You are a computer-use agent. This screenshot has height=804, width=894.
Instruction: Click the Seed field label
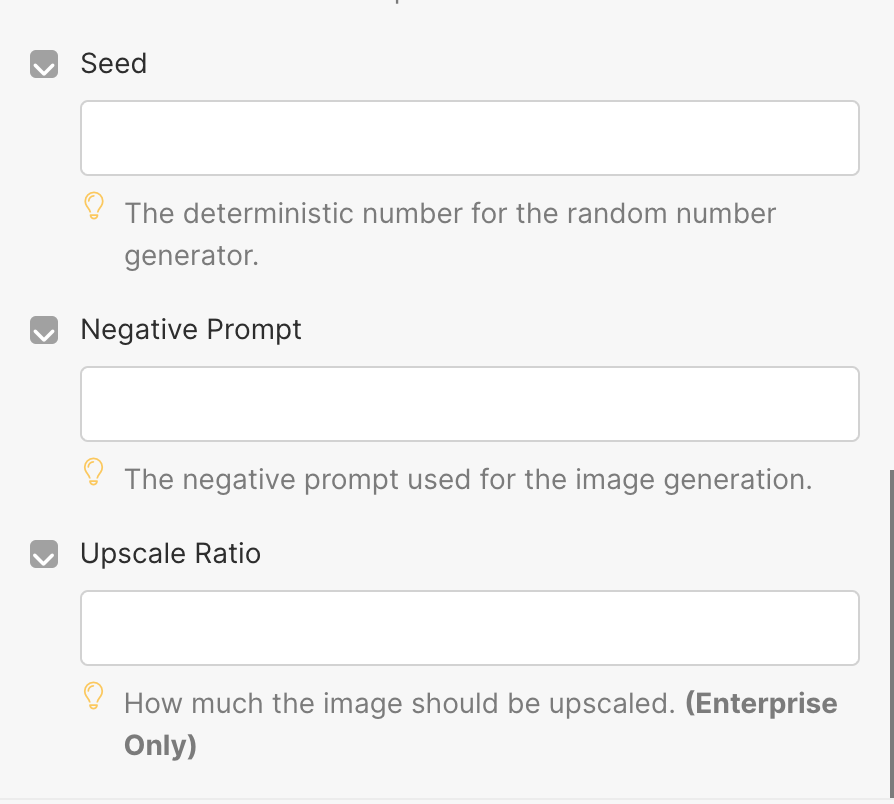[x=114, y=64]
